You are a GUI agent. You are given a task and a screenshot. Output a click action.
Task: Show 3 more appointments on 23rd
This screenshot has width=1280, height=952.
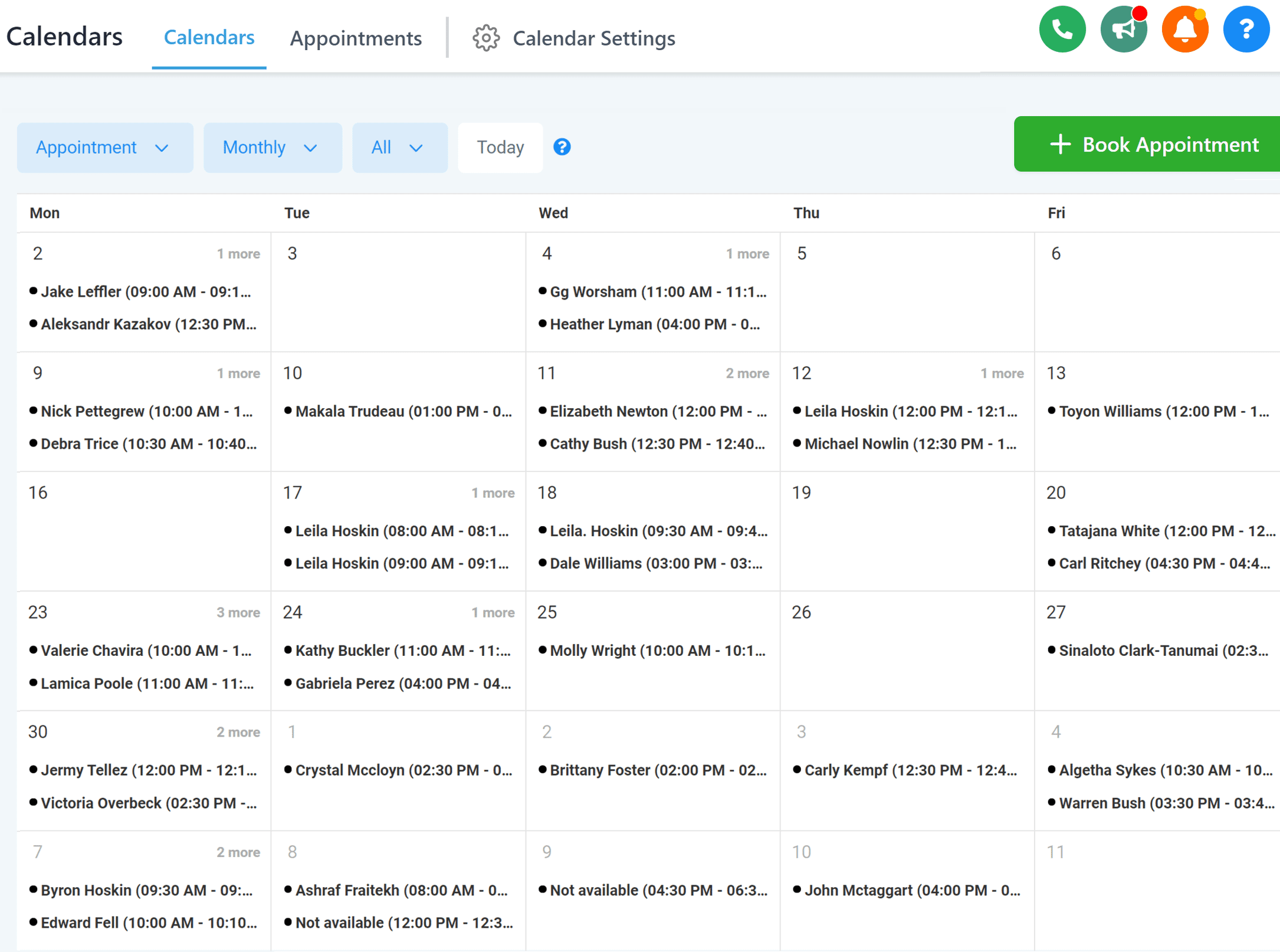pos(238,612)
